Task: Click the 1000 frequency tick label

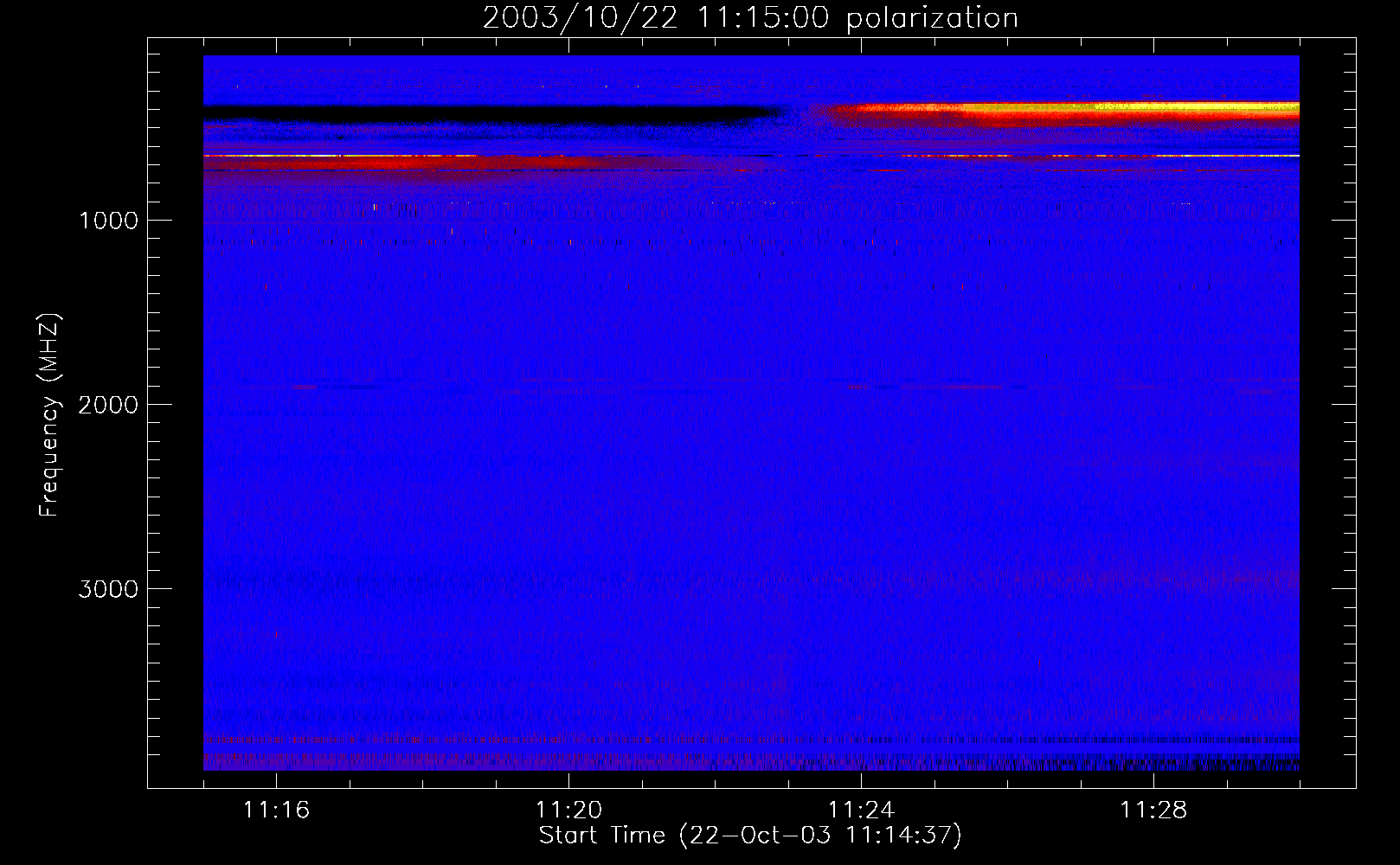Action: (108, 221)
